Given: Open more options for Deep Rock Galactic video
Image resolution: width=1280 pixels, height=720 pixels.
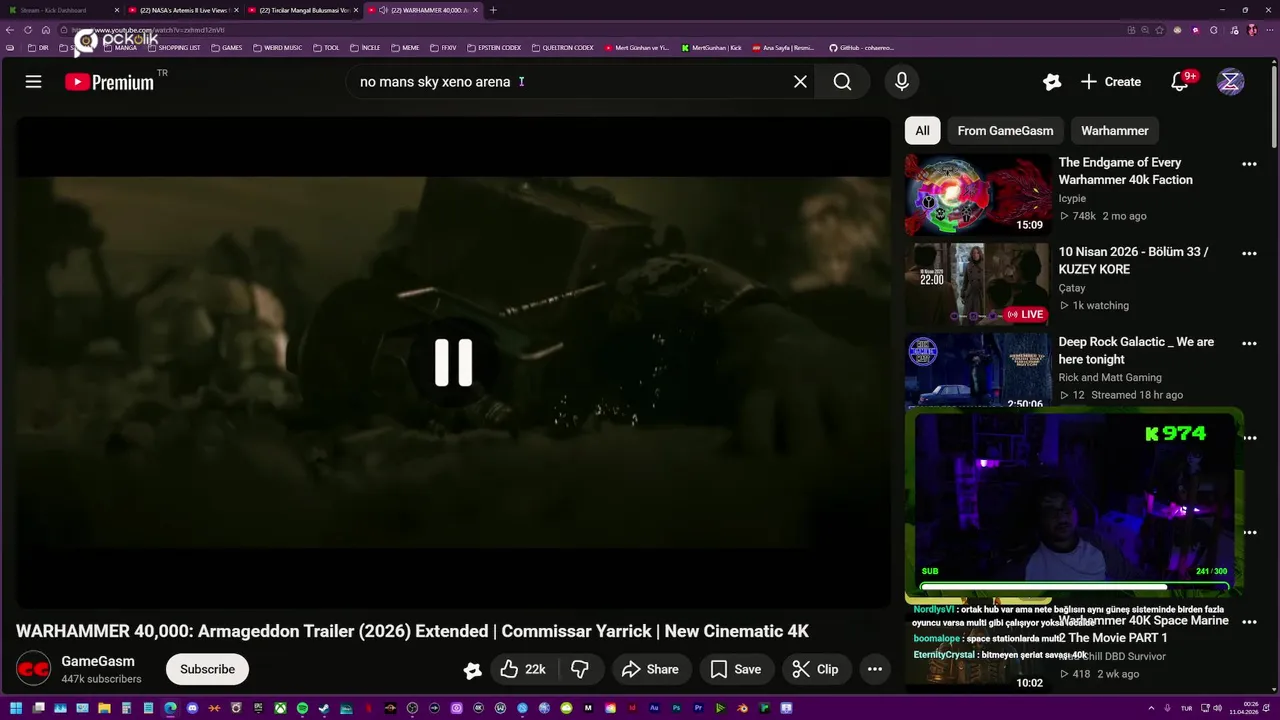Looking at the screenshot, I should [x=1249, y=343].
